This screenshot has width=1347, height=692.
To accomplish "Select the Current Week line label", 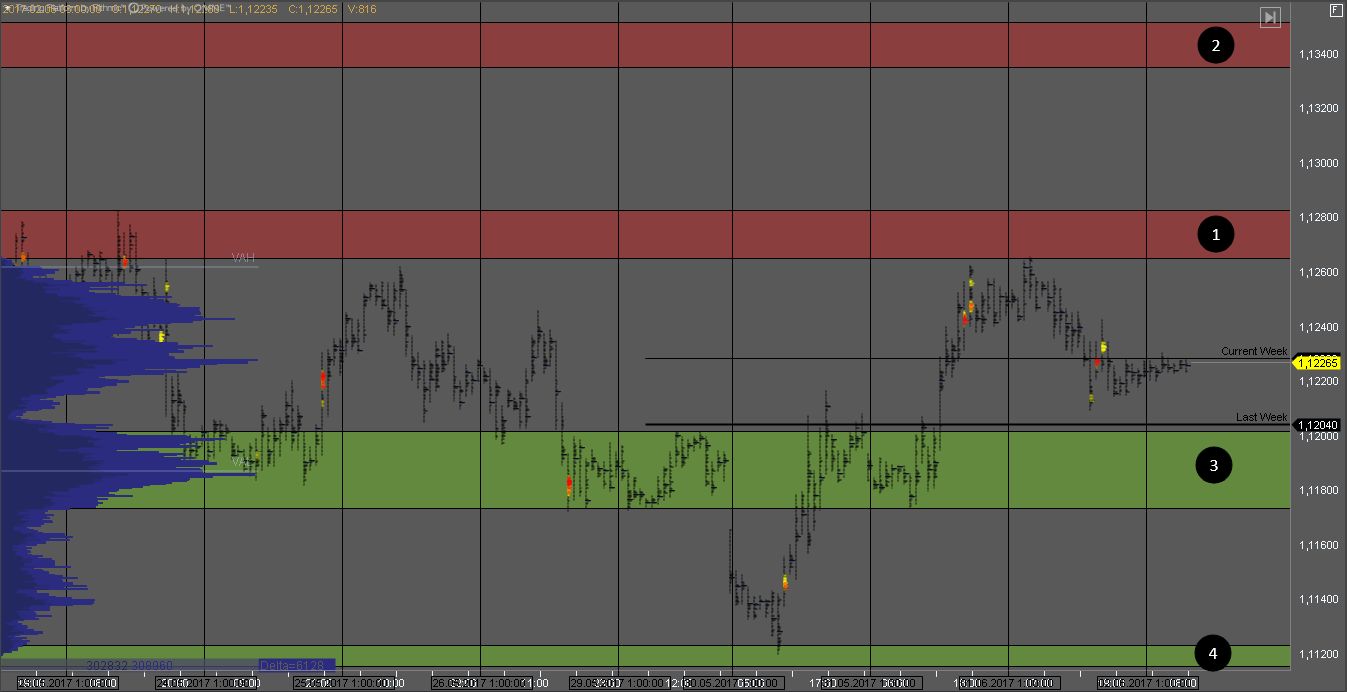I will [x=1253, y=351].
